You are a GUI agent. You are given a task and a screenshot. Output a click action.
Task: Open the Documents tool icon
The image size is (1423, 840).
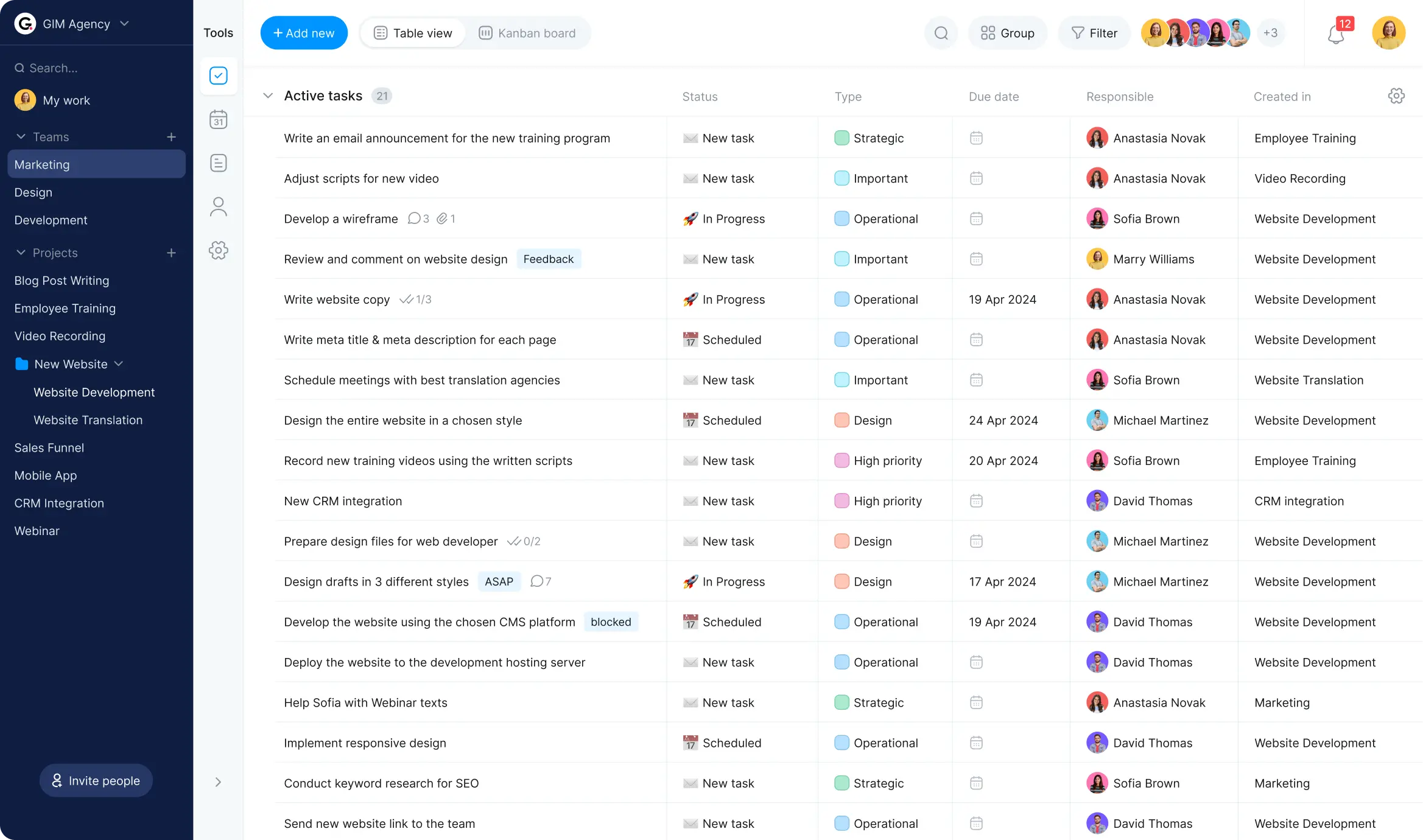[x=218, y=163]
